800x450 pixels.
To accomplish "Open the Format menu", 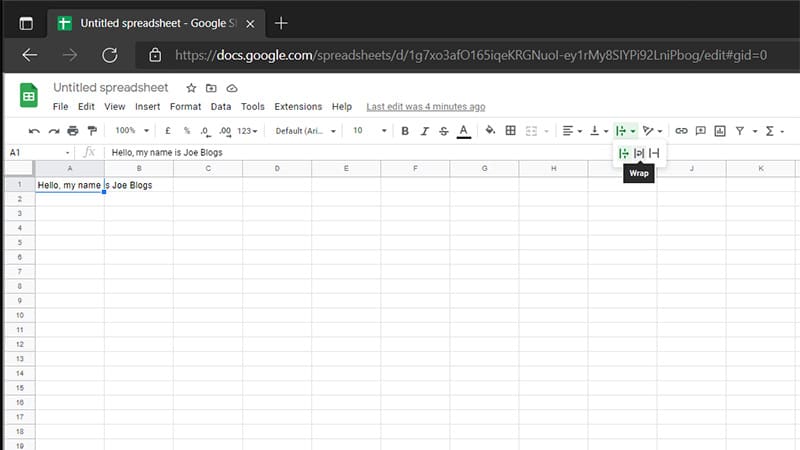I will [185, 106].
